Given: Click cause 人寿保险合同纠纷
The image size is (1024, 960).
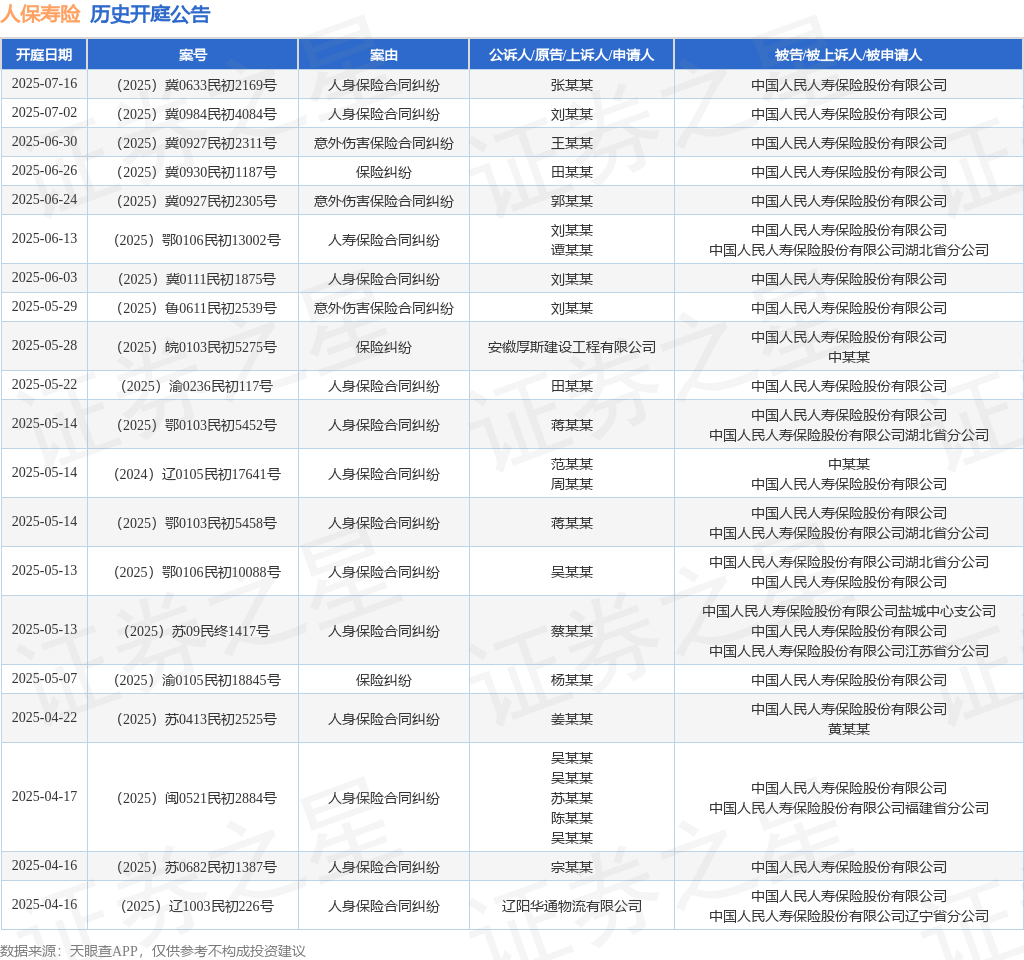Looking at the screenshot, I should click(x=383, y=240).
